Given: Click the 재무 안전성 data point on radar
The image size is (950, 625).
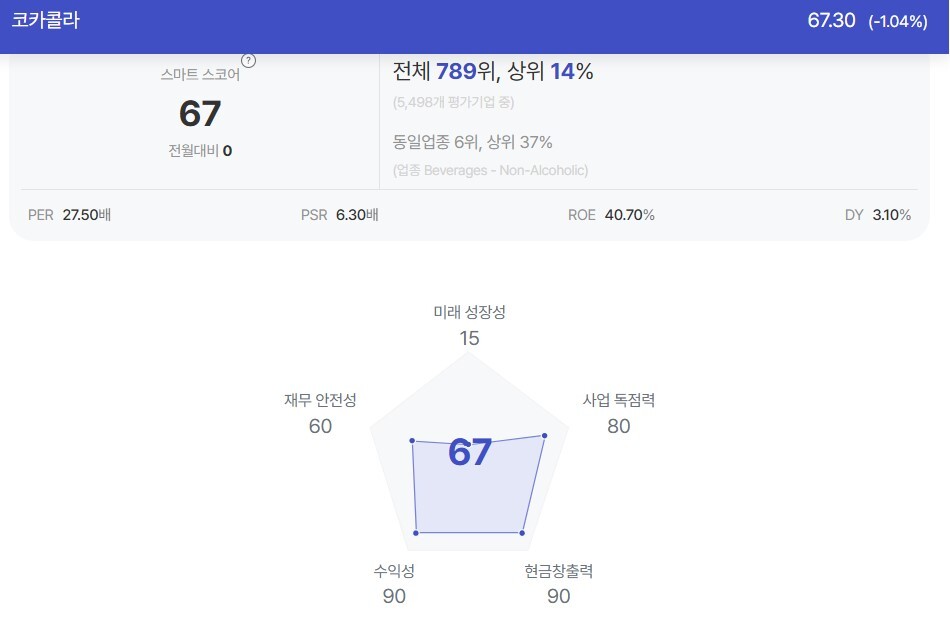Looking at the screenshot, I should [412, 440].
